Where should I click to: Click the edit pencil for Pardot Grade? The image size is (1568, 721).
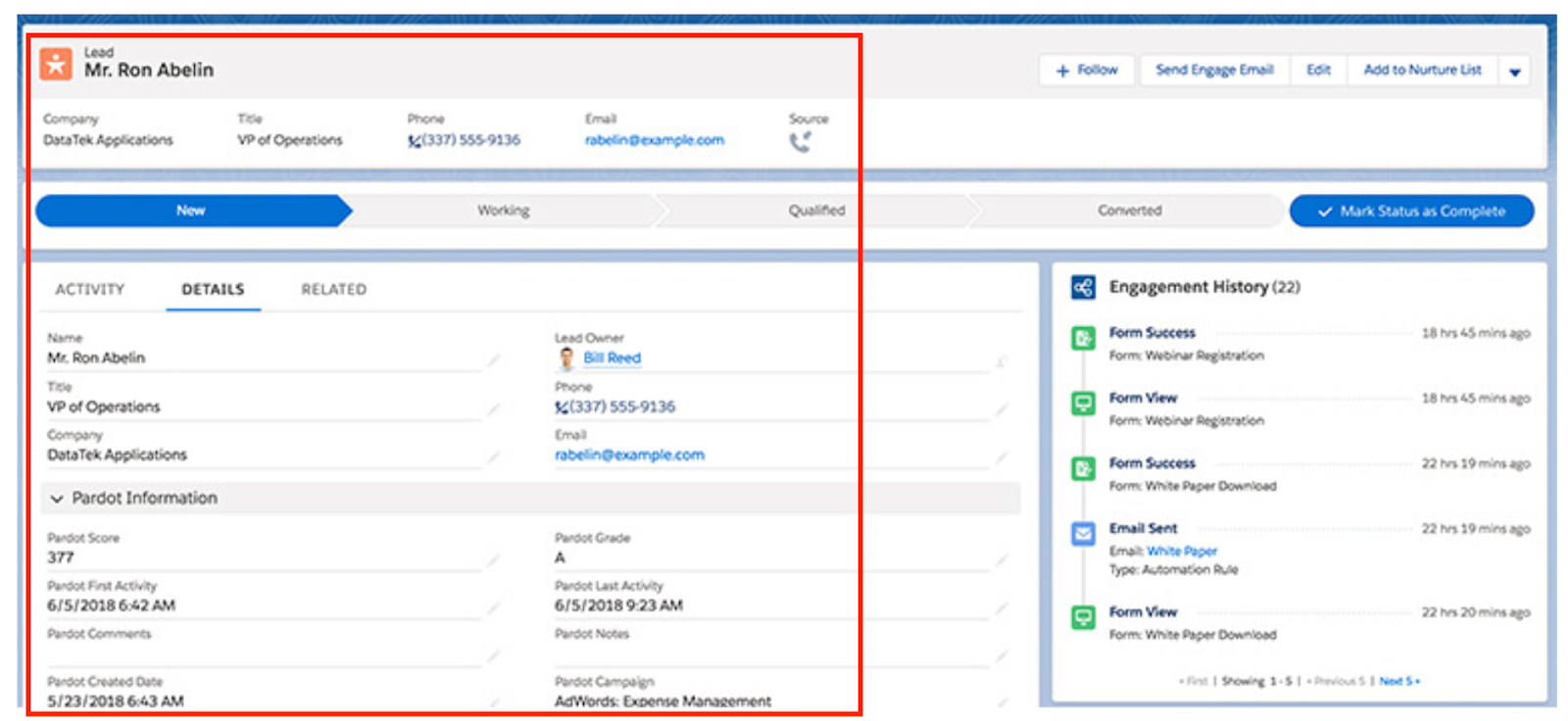tap(1002, 560)
